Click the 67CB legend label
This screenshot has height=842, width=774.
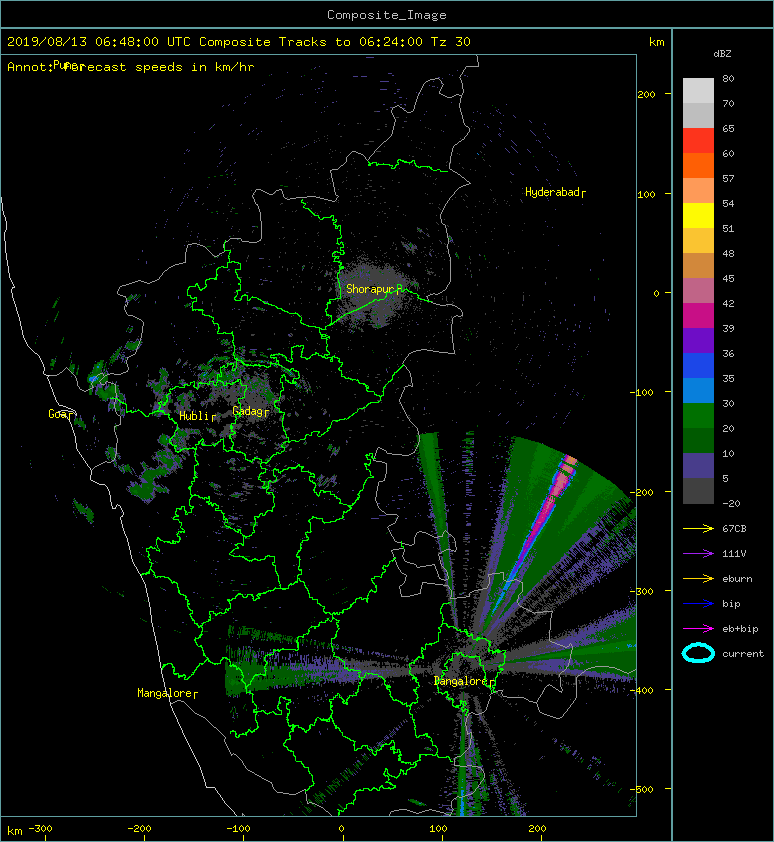(734, 529)
